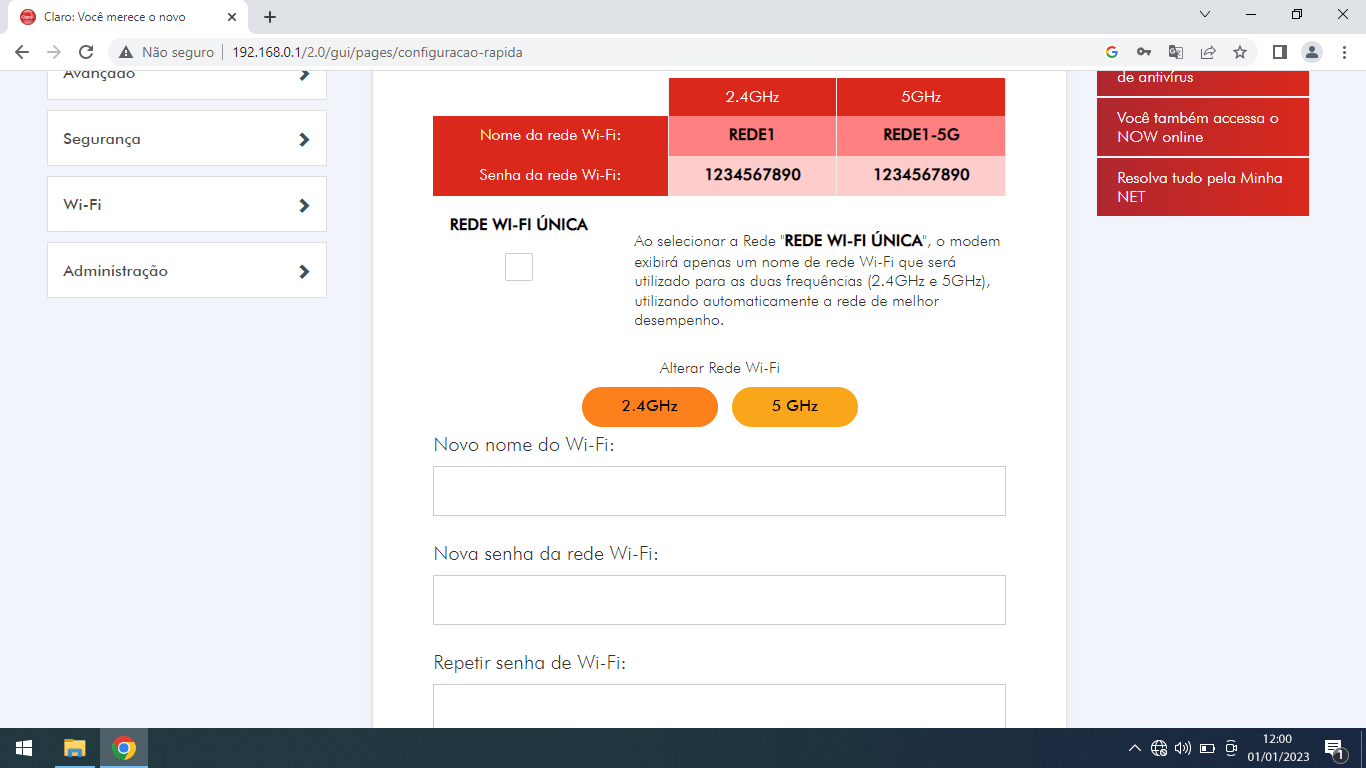Focus the 'Novo nome do Wi-Fi' field

coord(719,491)
